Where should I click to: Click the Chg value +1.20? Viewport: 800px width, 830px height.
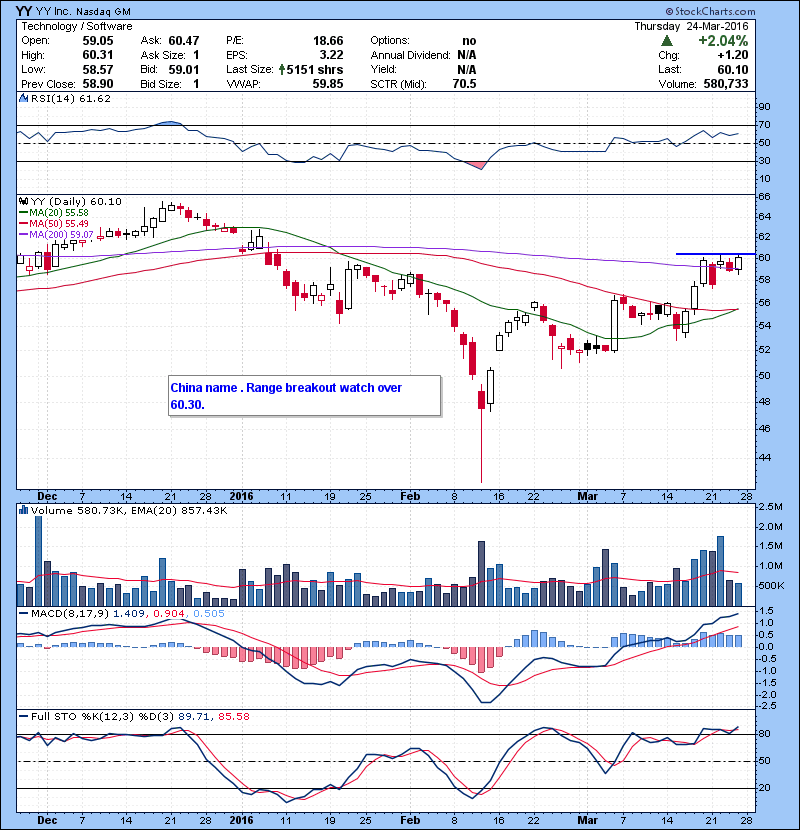[733, 55]
